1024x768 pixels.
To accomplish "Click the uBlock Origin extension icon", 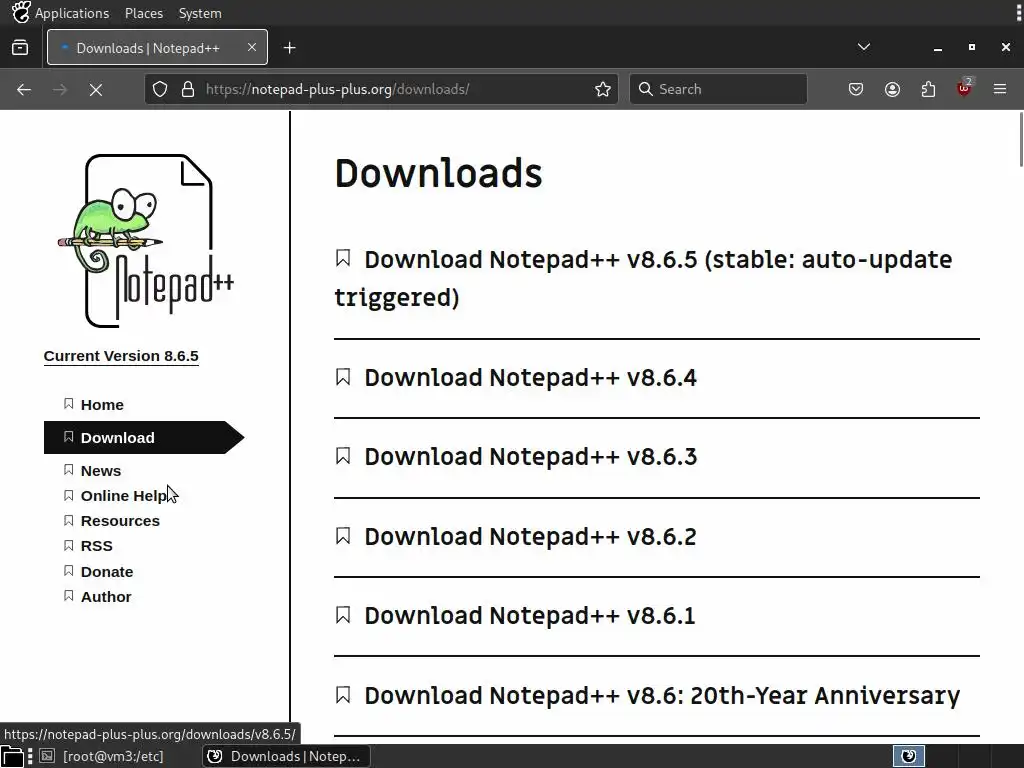I will [x=964, y=88].
